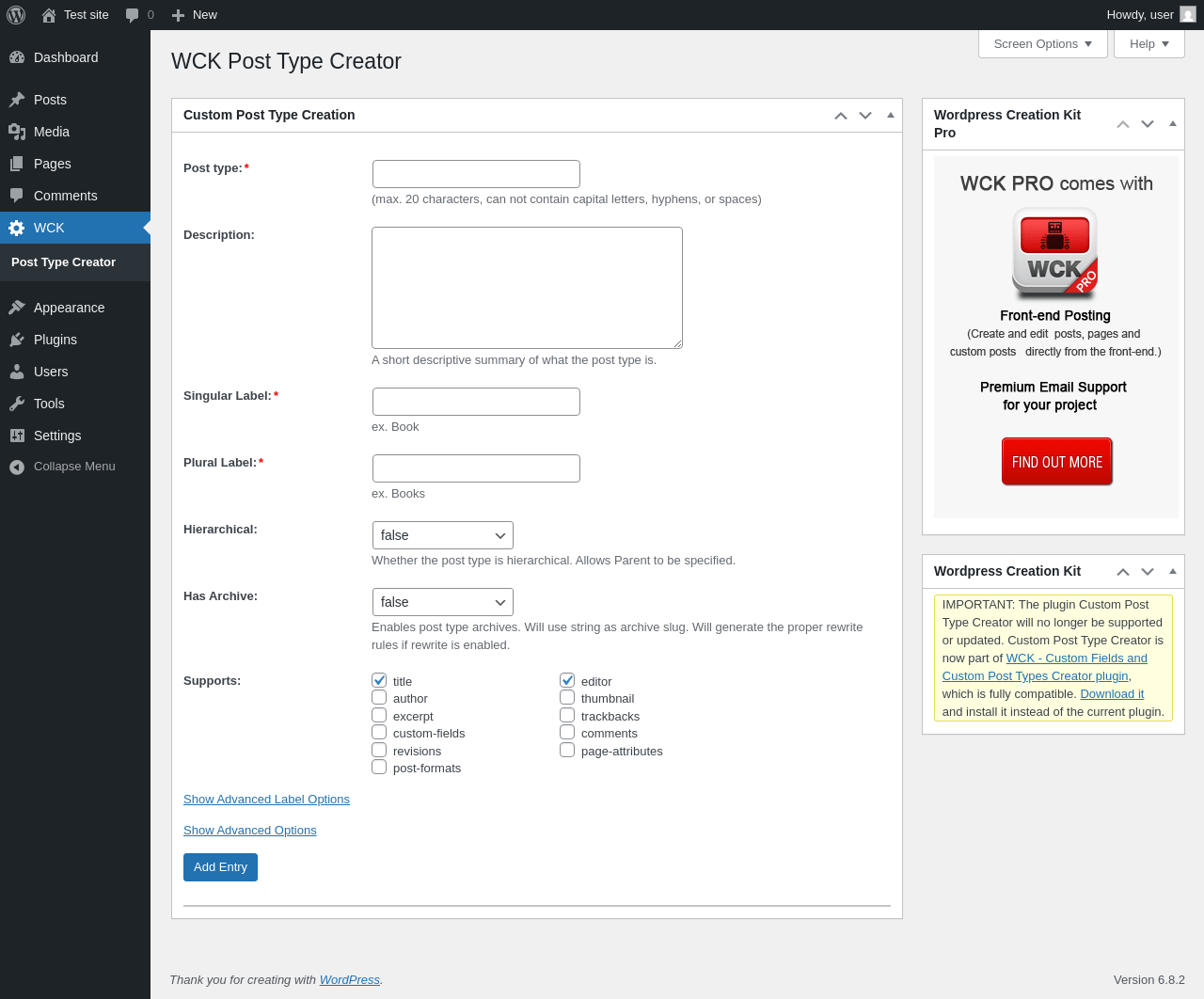The width and height of the screenshot is (1204, 999).
Task: Move Wordpress Creation Kit Pro box down
Action: 1148,124
